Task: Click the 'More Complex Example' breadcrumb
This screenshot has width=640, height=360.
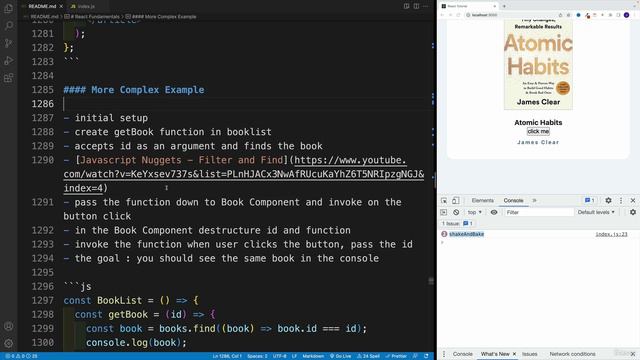Action: pos(161,17)
